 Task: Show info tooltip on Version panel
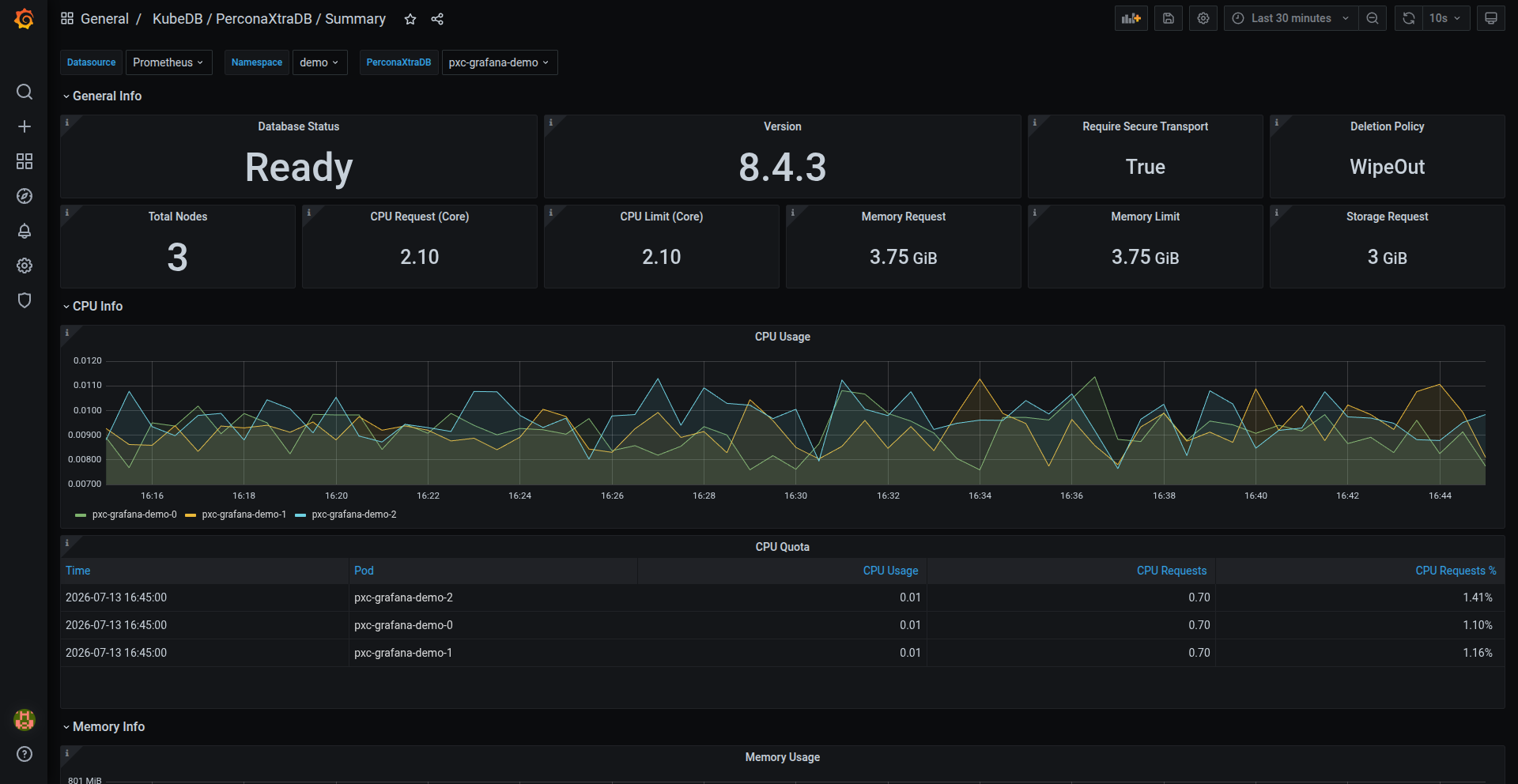pos(551,122)
